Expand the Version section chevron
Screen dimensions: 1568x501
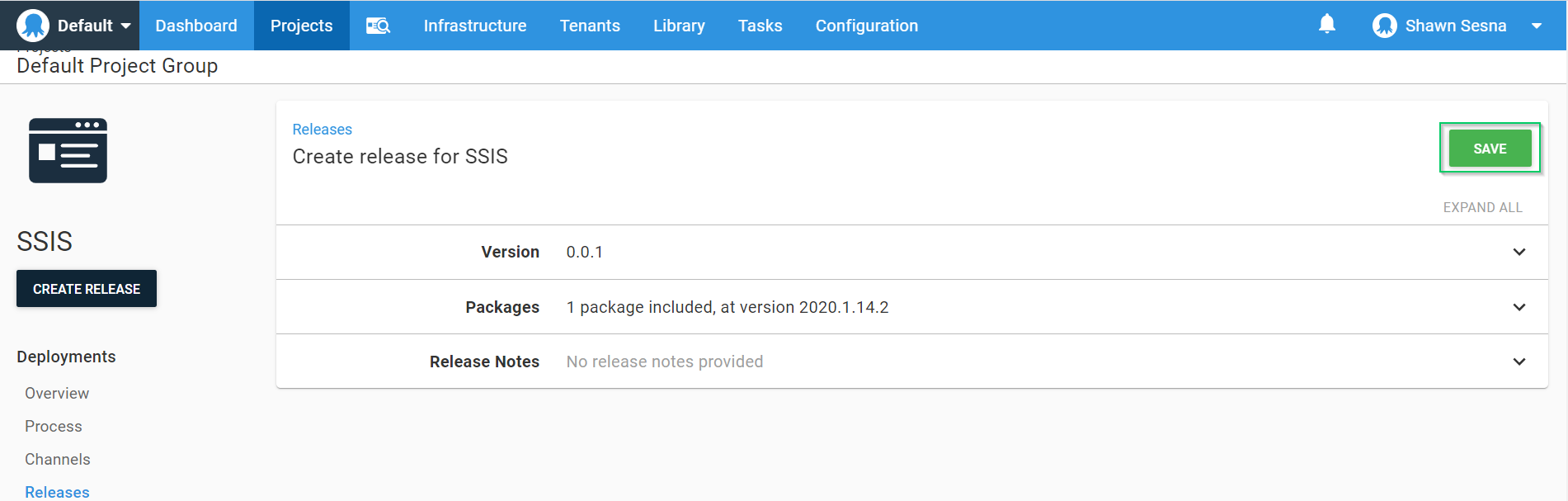tap(1519, 252)
